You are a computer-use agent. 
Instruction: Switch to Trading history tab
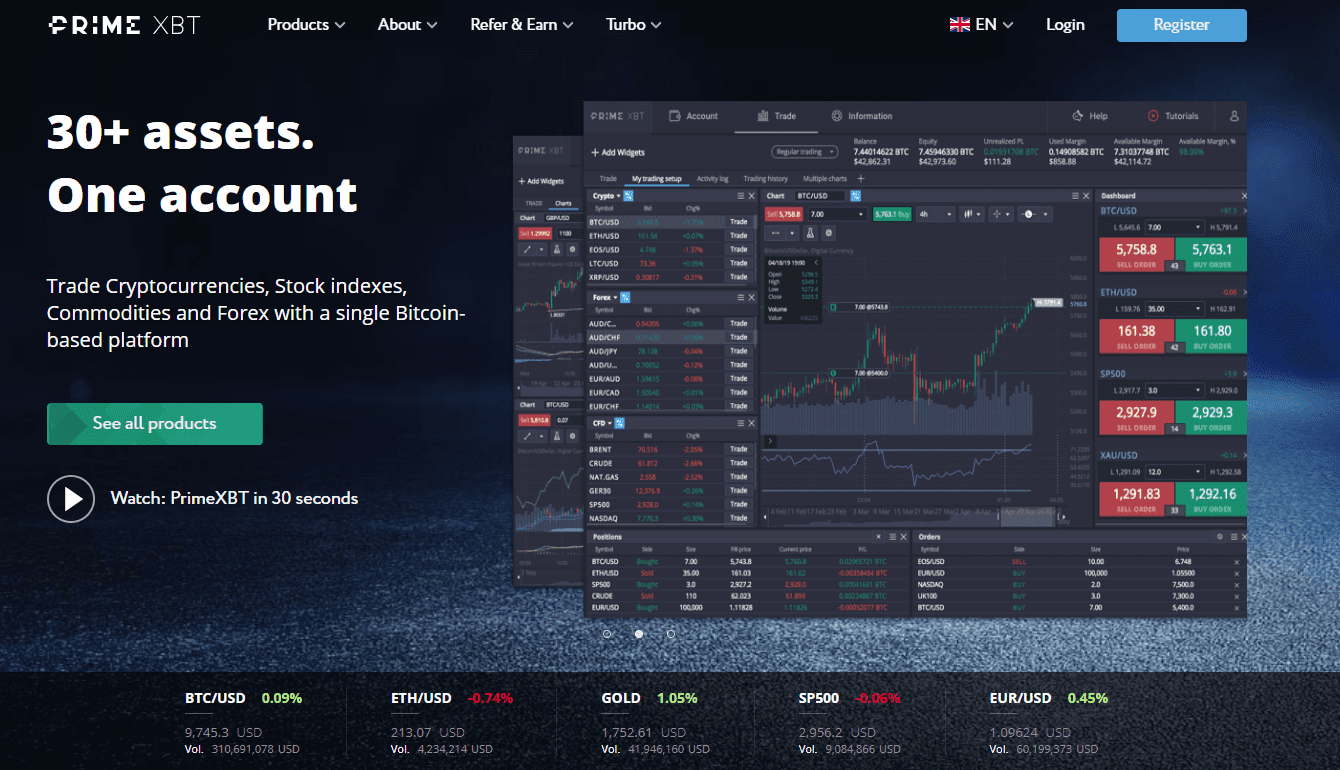tap(766, 179)
